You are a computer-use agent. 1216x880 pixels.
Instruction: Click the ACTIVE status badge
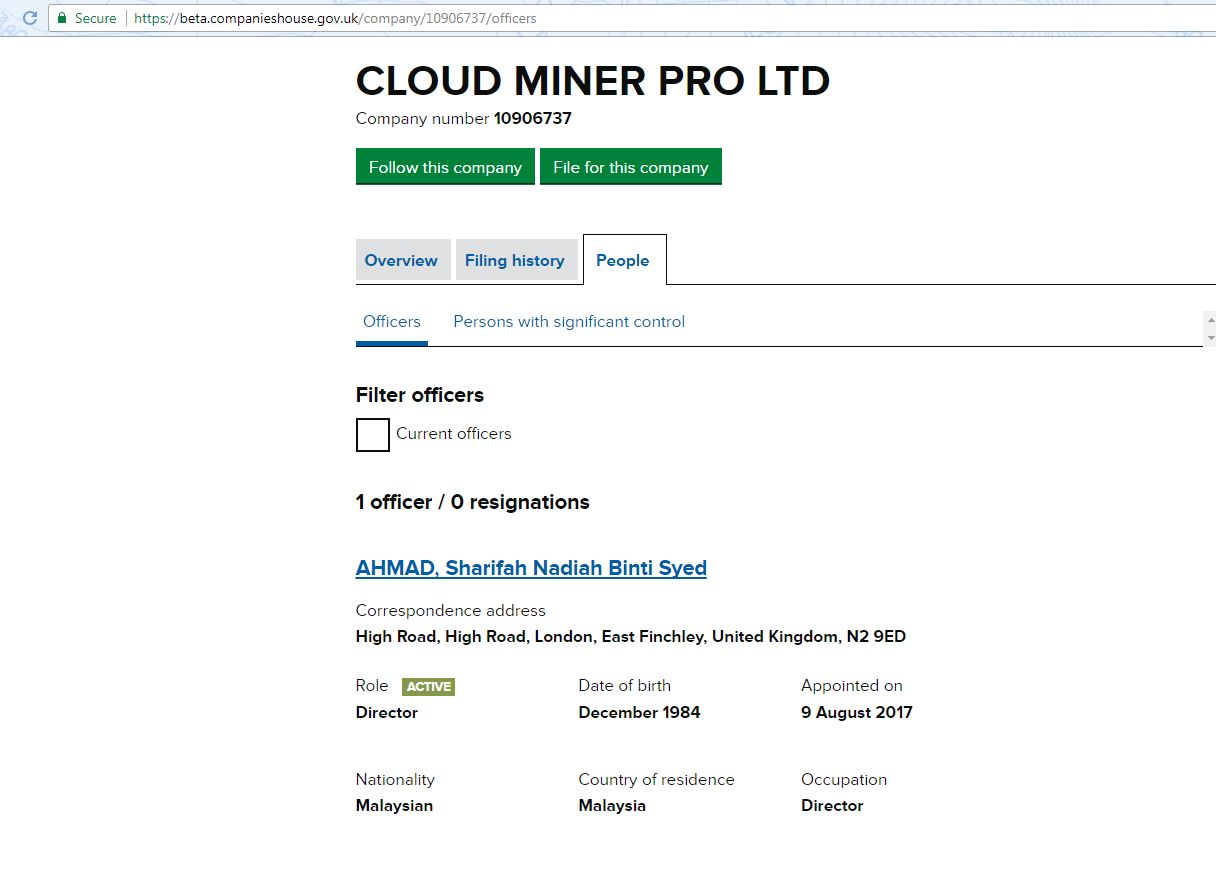click(428, 687)
